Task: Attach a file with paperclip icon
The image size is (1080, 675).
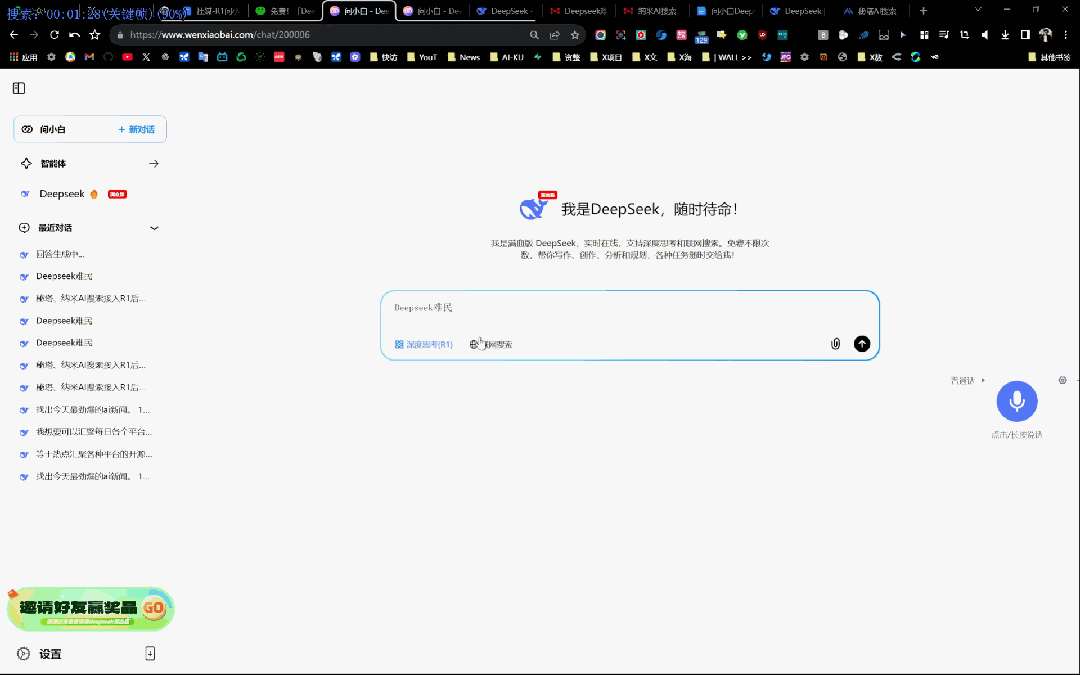Action: pyautogui.click(x=835, y=344)
